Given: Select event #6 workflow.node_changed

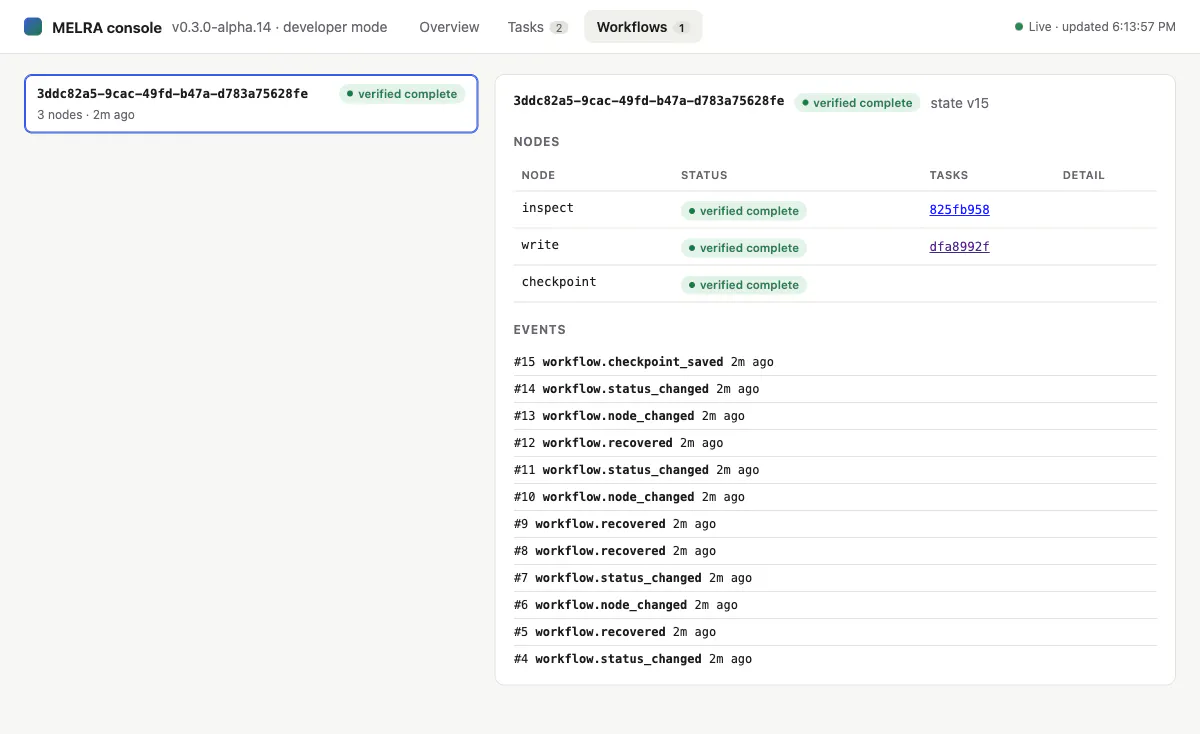Looking at the screenshot, I should pos(835,605).
